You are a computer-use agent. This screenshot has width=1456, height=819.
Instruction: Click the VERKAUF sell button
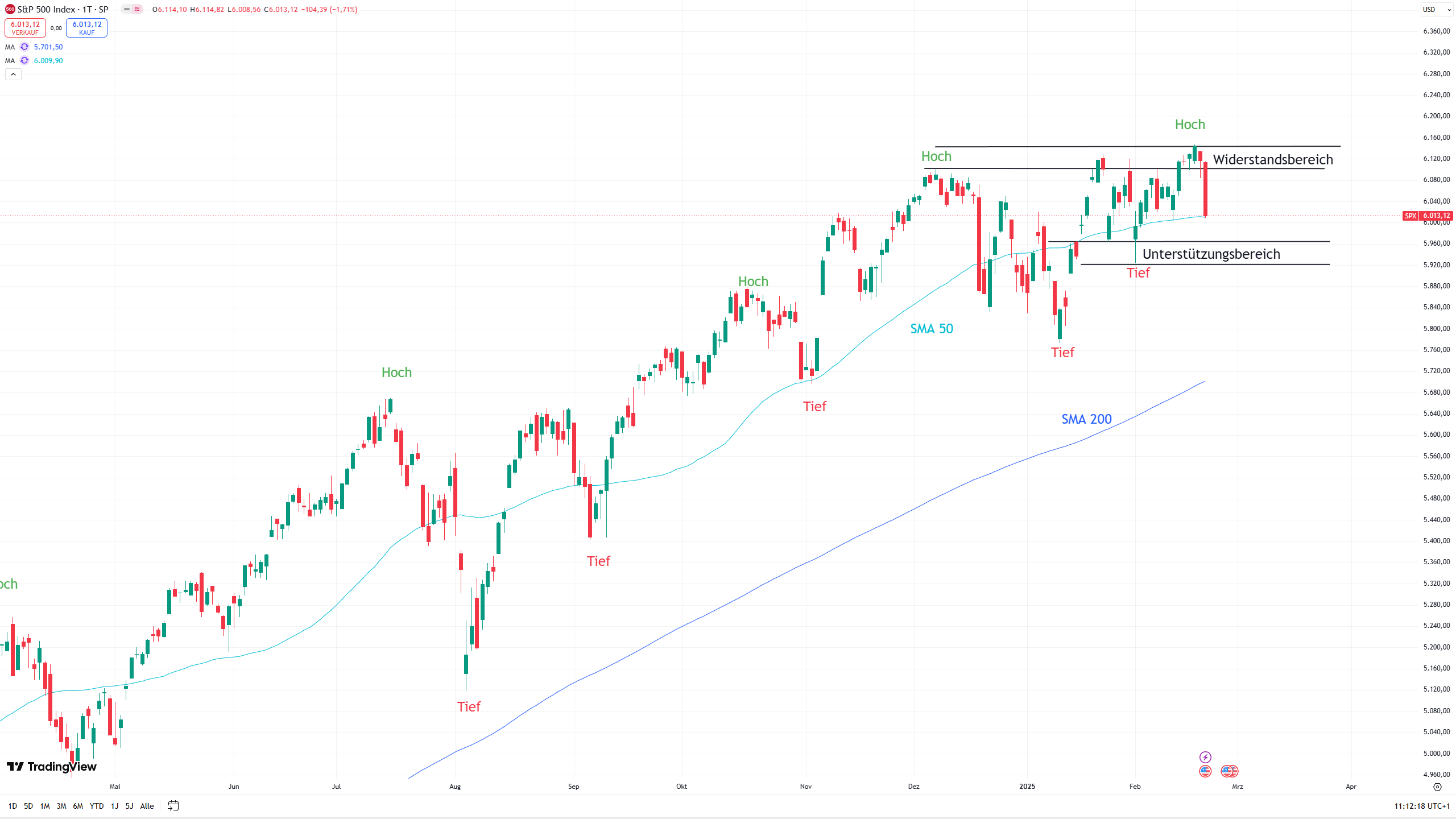coord(25,28)
